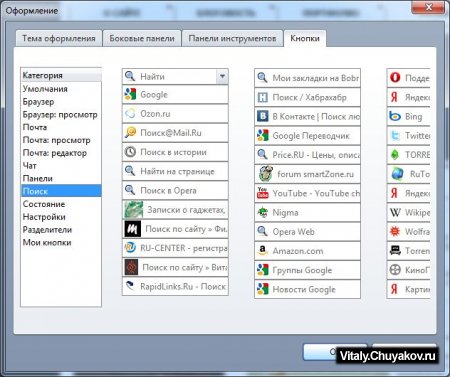Select the Браузер category

pyautogui.click(x=61, y=102)
